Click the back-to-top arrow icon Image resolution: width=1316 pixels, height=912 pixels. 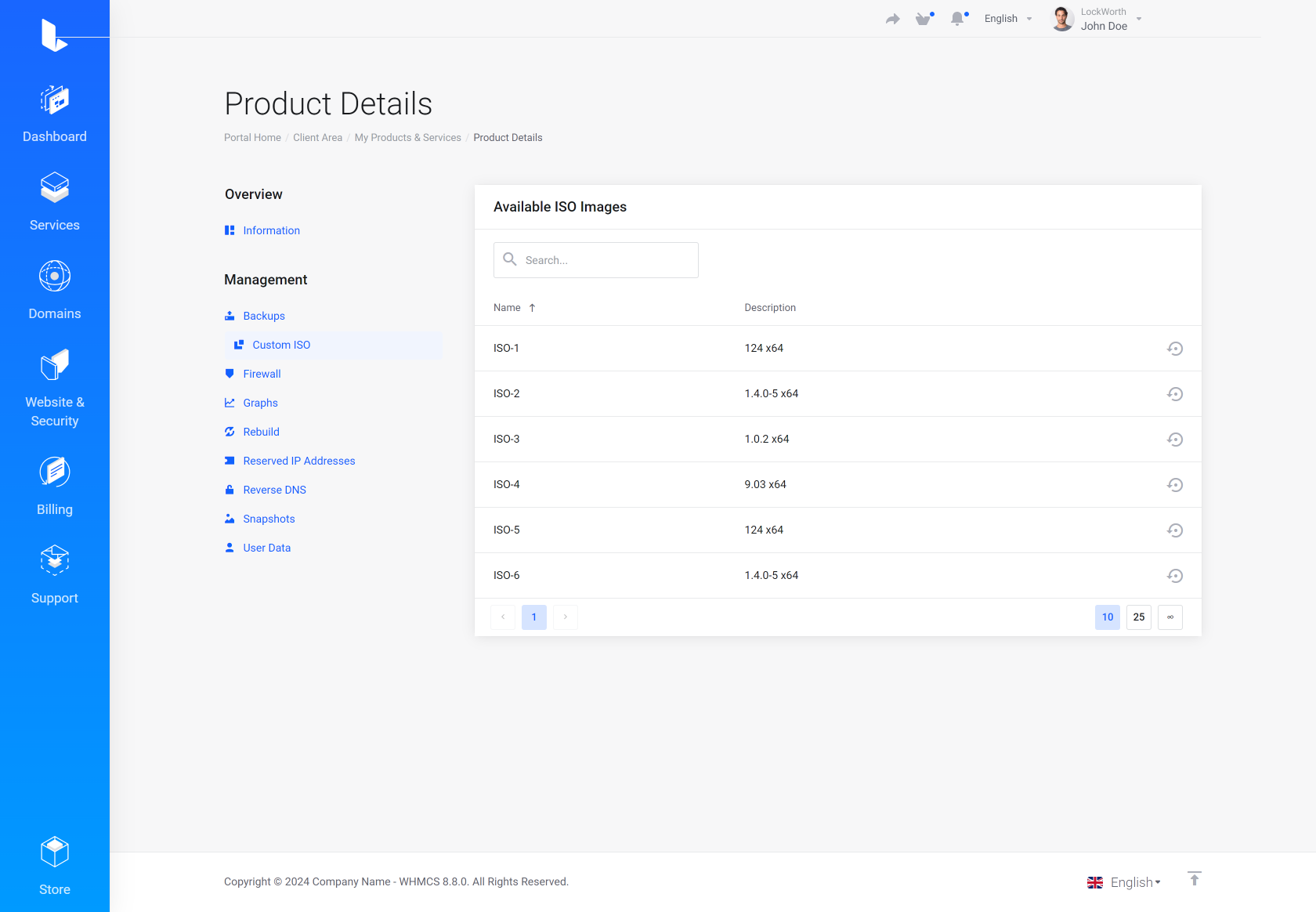(1194, 878)
